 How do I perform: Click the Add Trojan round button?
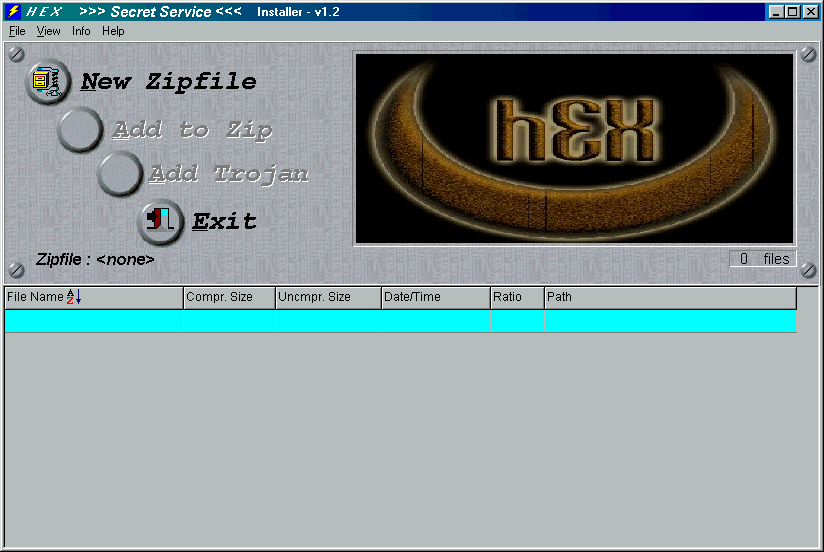tap(120, 174)
